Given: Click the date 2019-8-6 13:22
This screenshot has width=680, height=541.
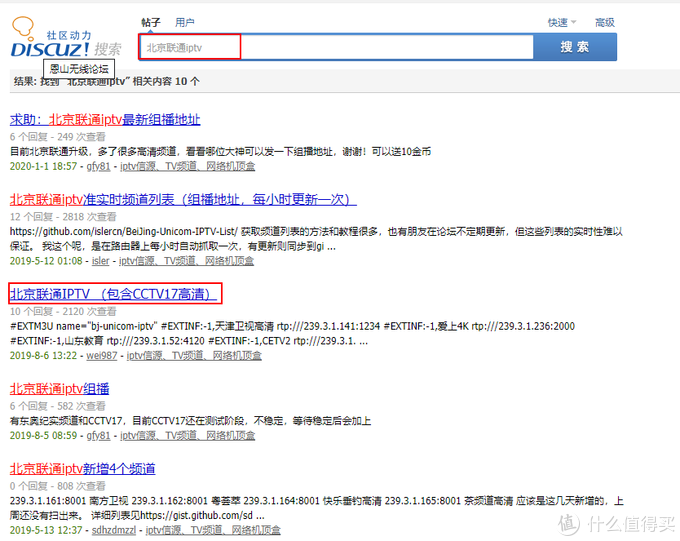Looking at the screenshot, I should pos(43,355).
